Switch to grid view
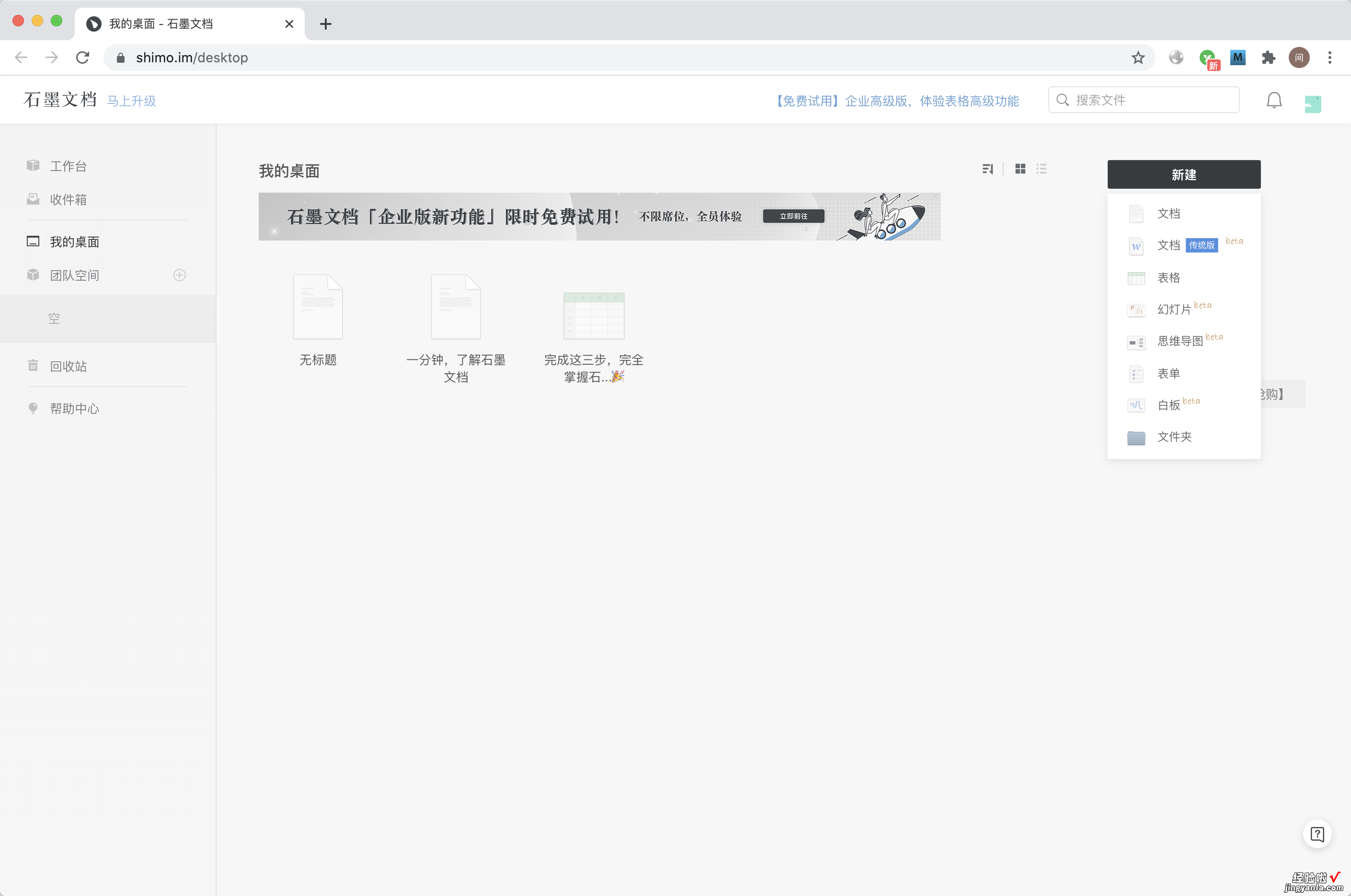Image resolution: width=1351 pixels, height=896 pixels. pos(1020,169)
